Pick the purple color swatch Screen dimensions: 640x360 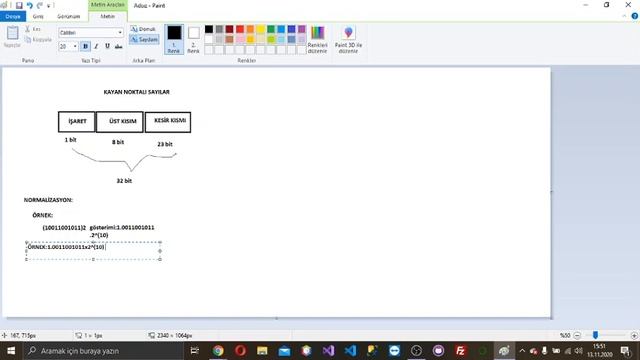302,29
